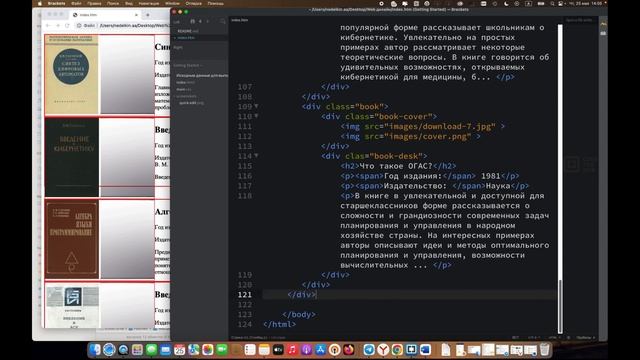Open the Brackets menu in menu bar
The width and height of the screenshot is (640, 360).
pyautogui.click(x=56, y=3)
